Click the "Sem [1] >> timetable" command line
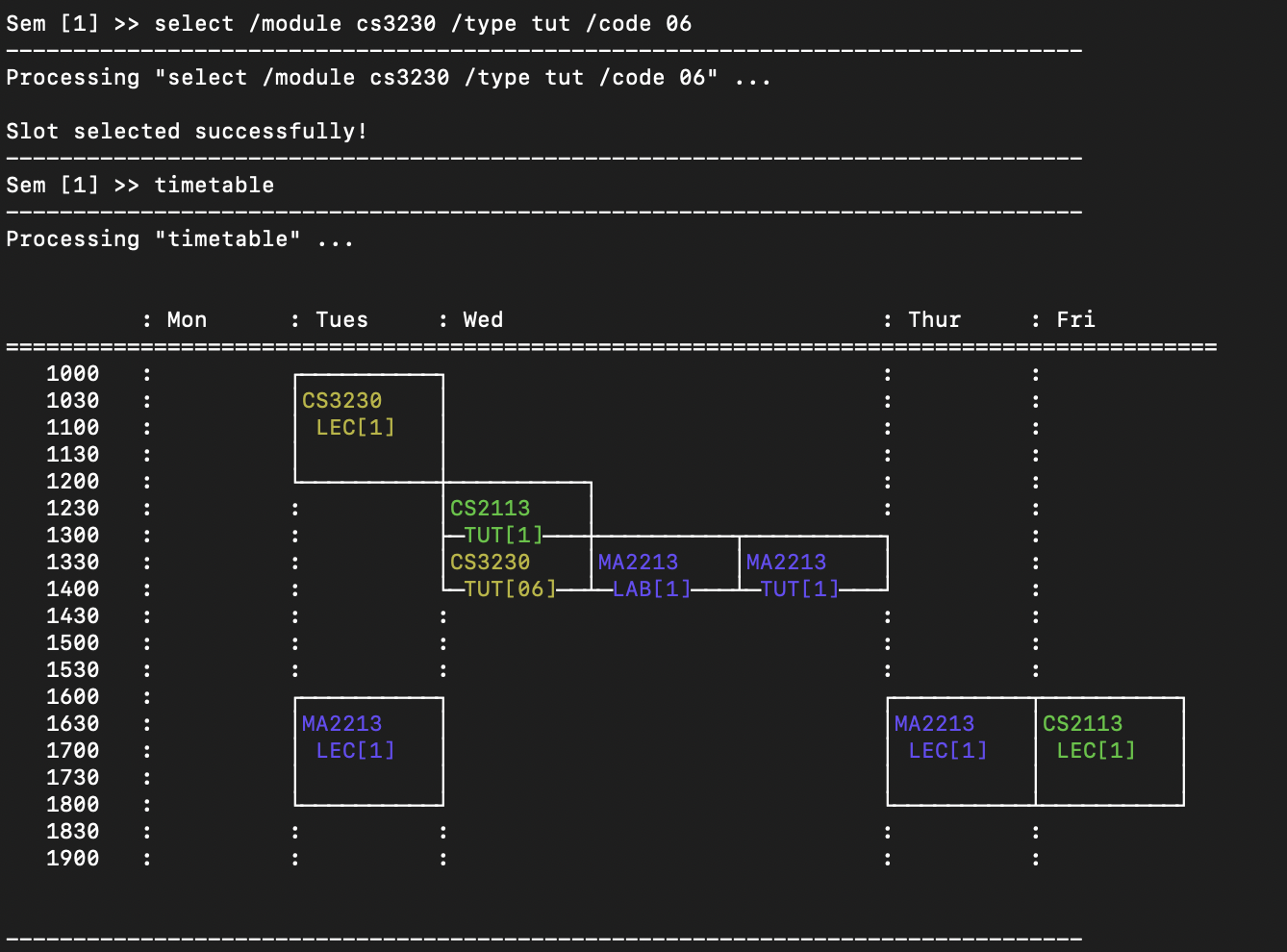The width and height of the screenshot is (1287, 952). (140, 186)
